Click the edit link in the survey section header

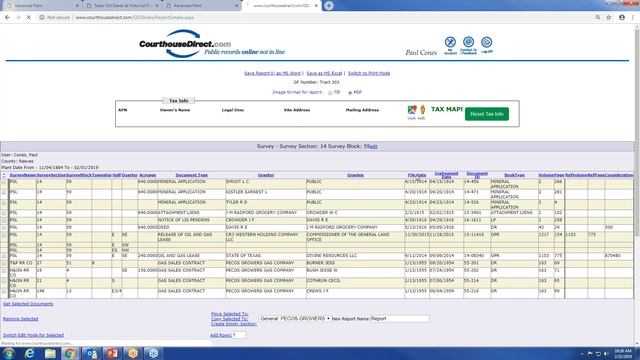pyautogui.click(x=373, y=146)
